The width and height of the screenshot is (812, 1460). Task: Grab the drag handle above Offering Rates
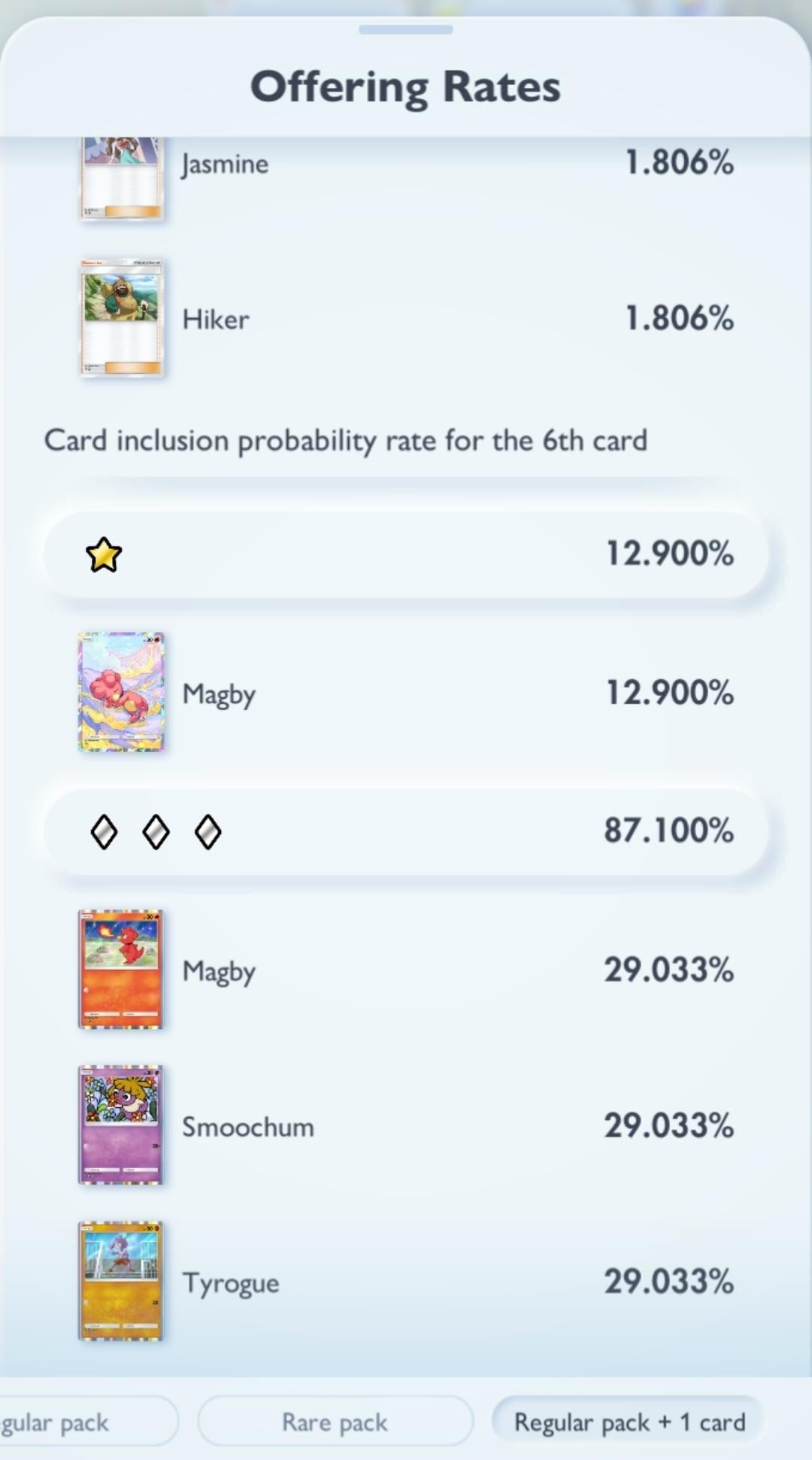coord(406,30)
